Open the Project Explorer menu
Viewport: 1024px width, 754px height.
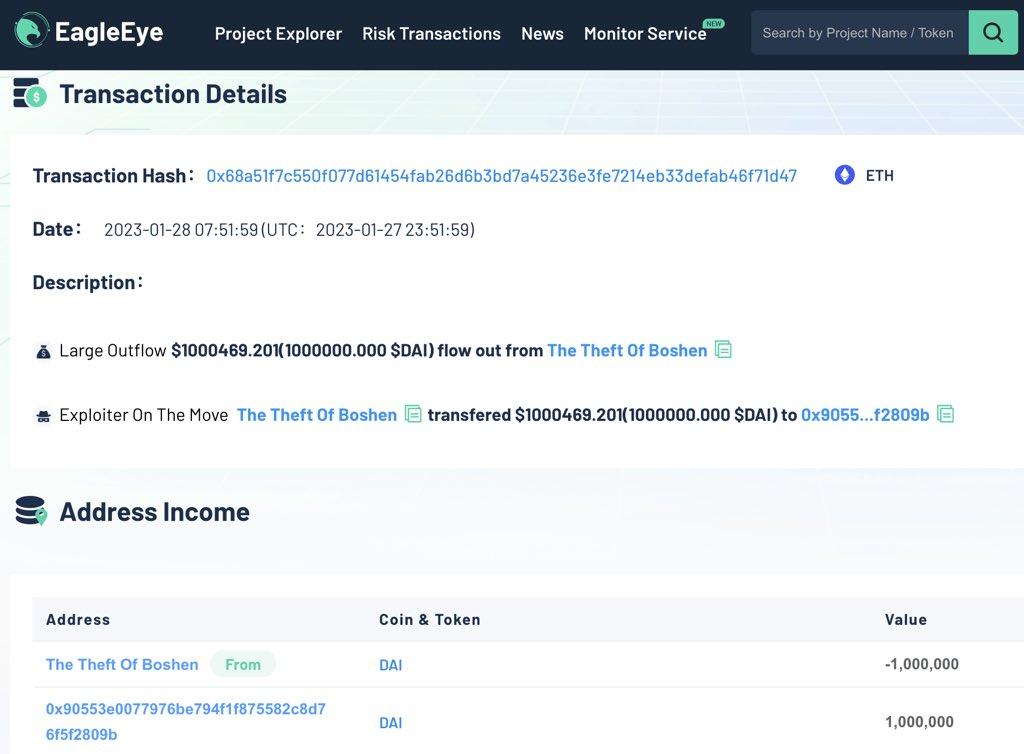[278, 33]
